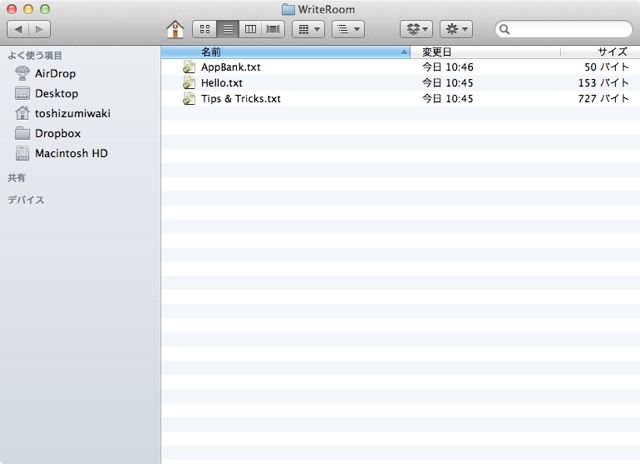Click the 153 バイト size value

(604, 83)
